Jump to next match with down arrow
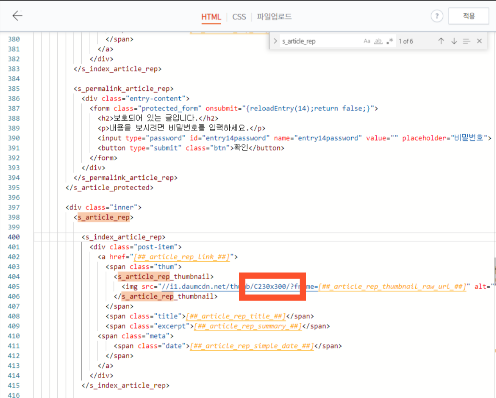The width and height of the screenshot is (496, 398). coord(454,41)
